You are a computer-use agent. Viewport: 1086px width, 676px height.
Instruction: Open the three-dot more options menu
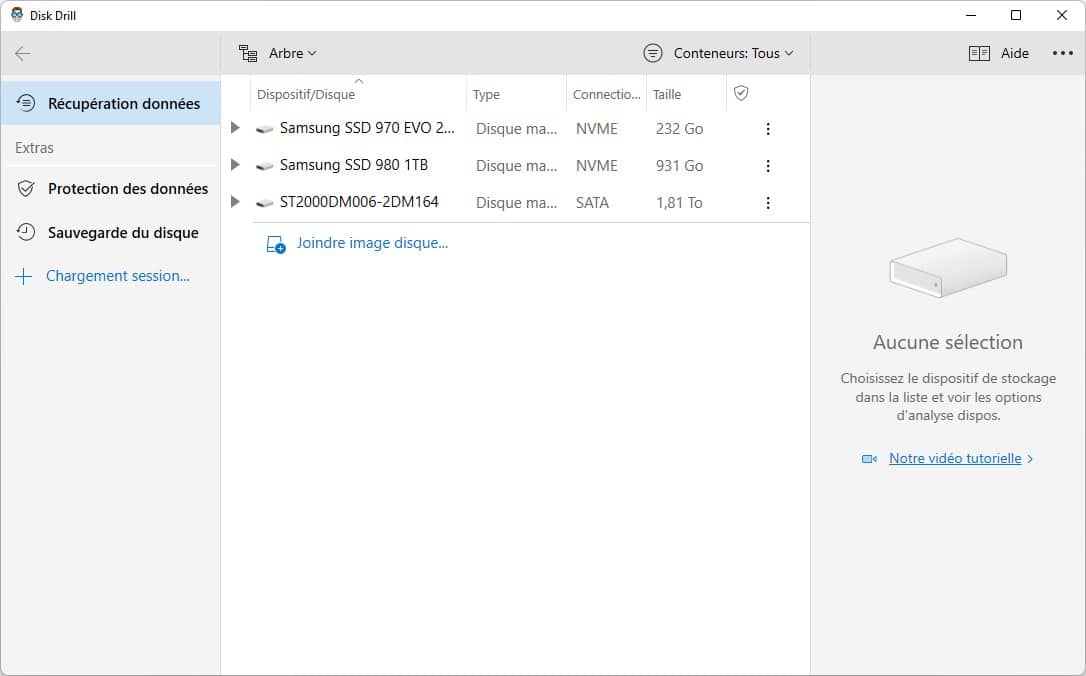[x=1062, y=53]
